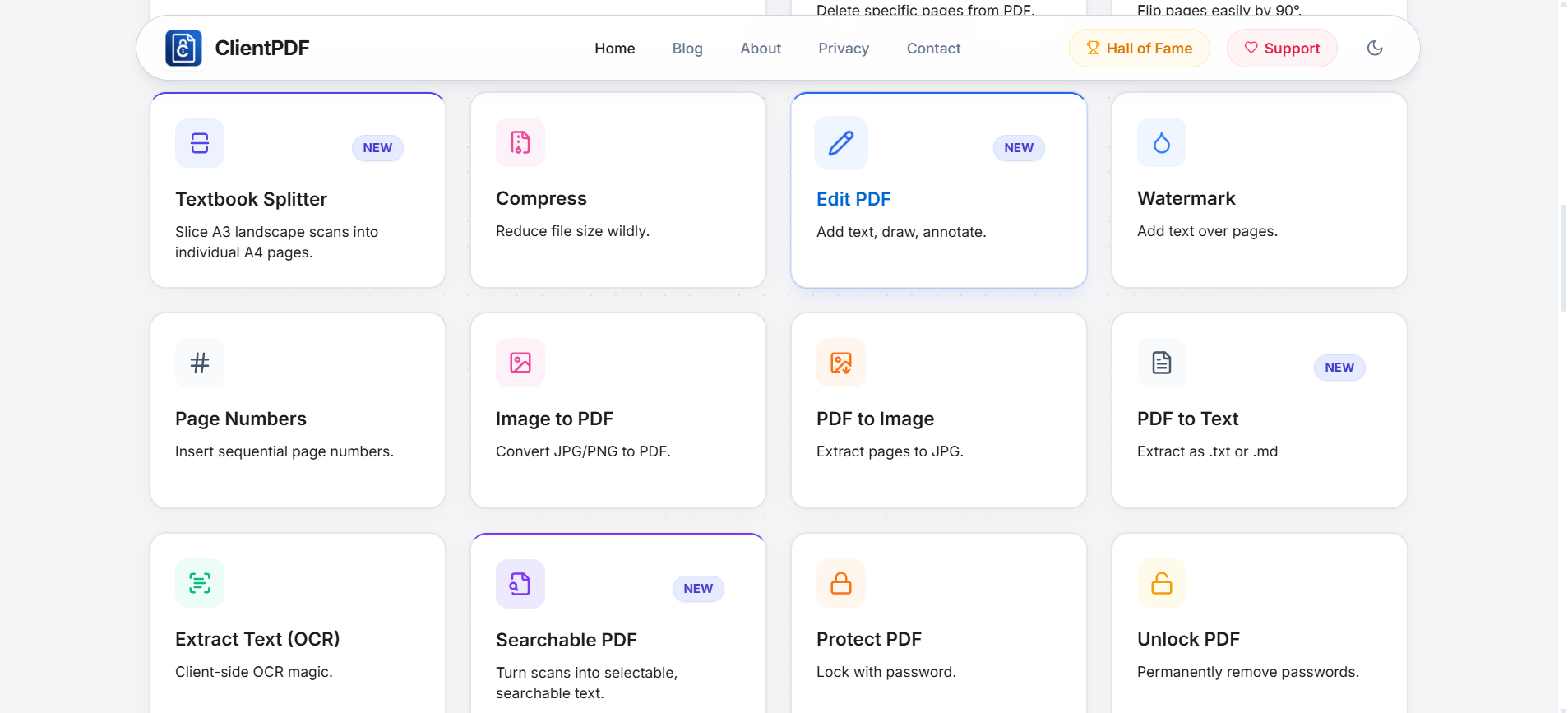Click the ClientPDF brand name
This screenshot has height=713, width=1568.
tap(262, 48)
